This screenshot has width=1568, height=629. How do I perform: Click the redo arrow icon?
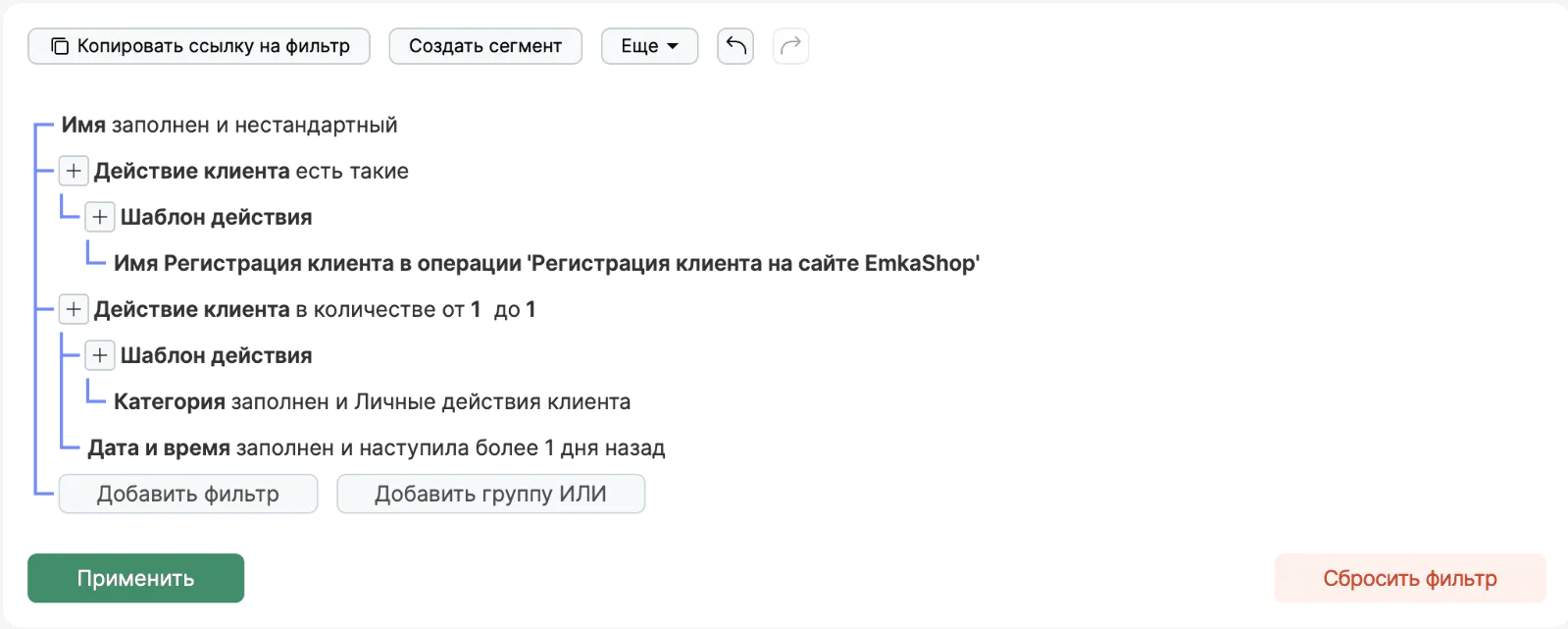coord(790,45)
